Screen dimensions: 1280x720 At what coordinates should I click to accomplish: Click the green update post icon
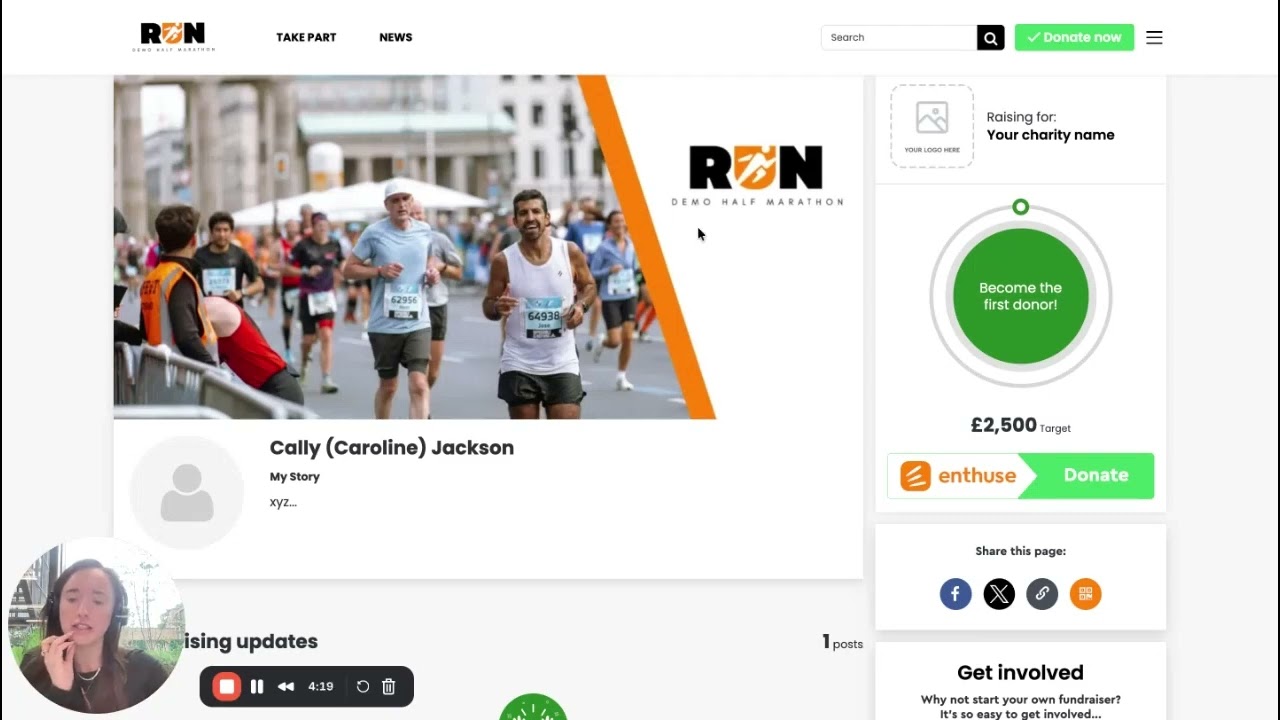(533, 707)
